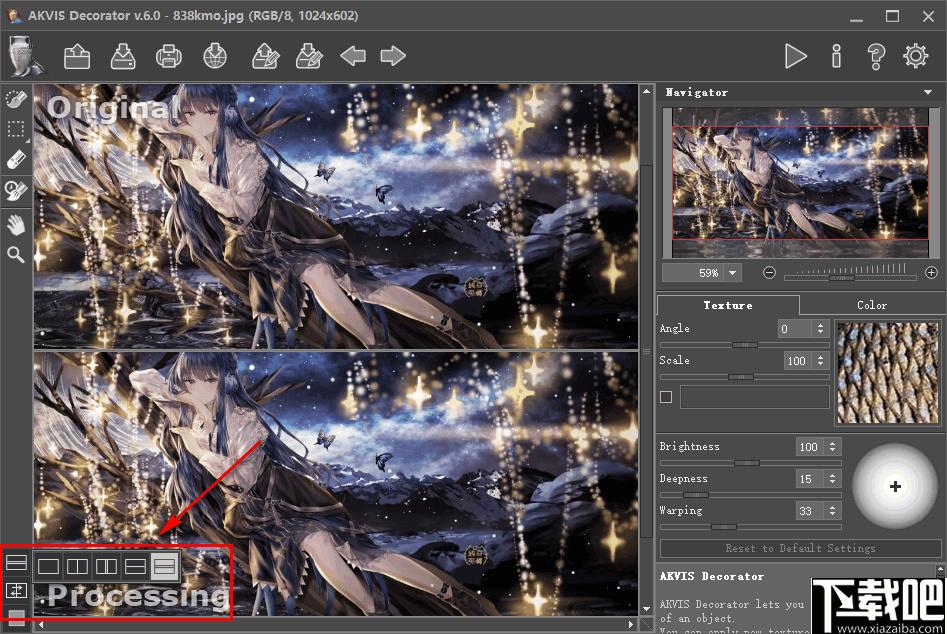Viewport: 947px width, 634px height.
Task: Step the Warping value using its spinner
Action: coord(832,511)
